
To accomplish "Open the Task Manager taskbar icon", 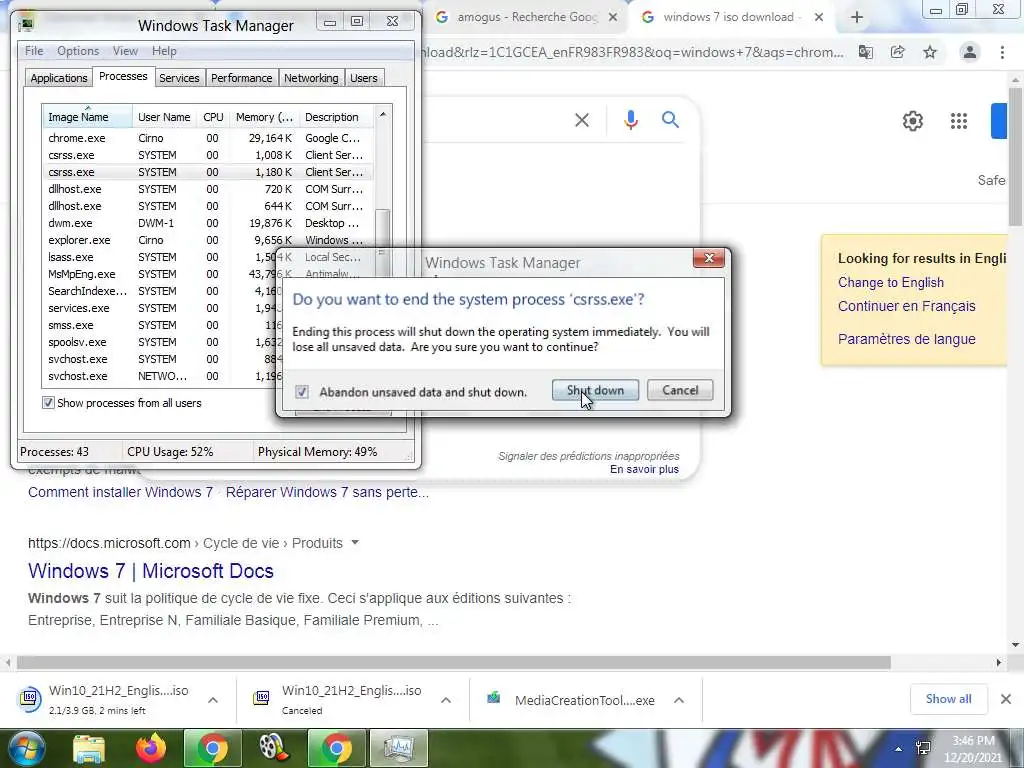I will [398, 748].
